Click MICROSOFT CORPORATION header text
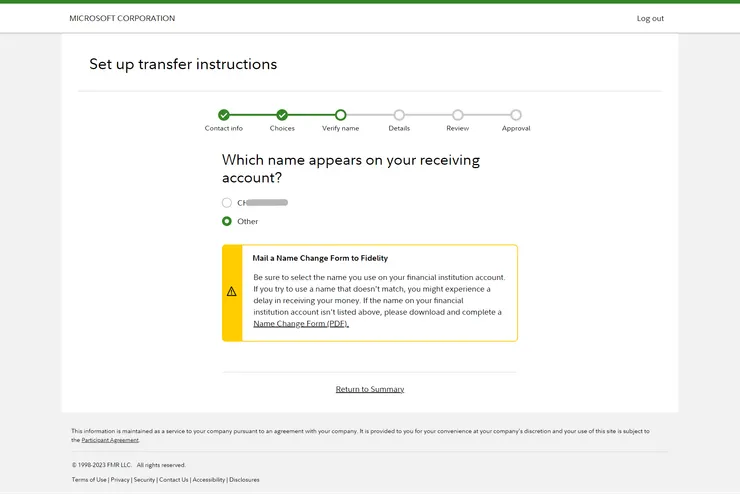 [x=122, y=18]
